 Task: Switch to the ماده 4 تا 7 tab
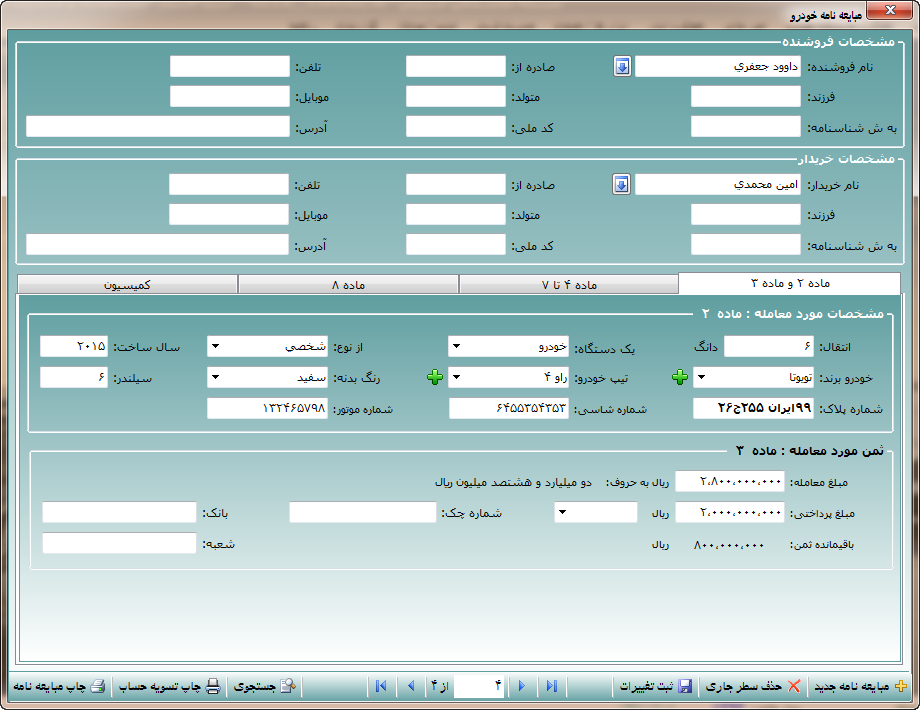pyautogui.click(x=568, y=285)
